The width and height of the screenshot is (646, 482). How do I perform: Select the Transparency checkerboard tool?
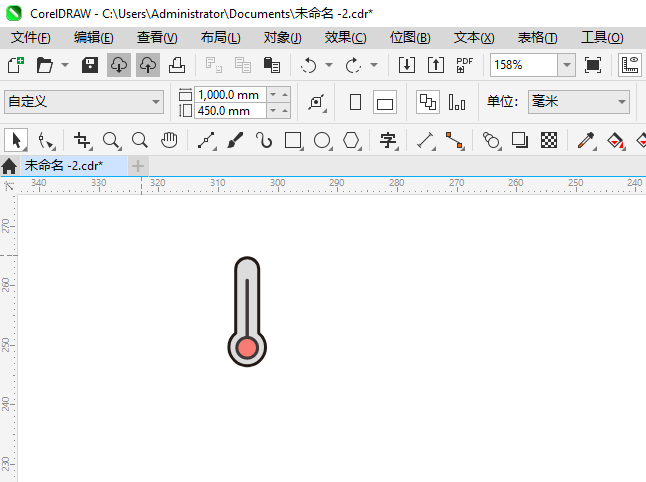click(x=549, y=140)
